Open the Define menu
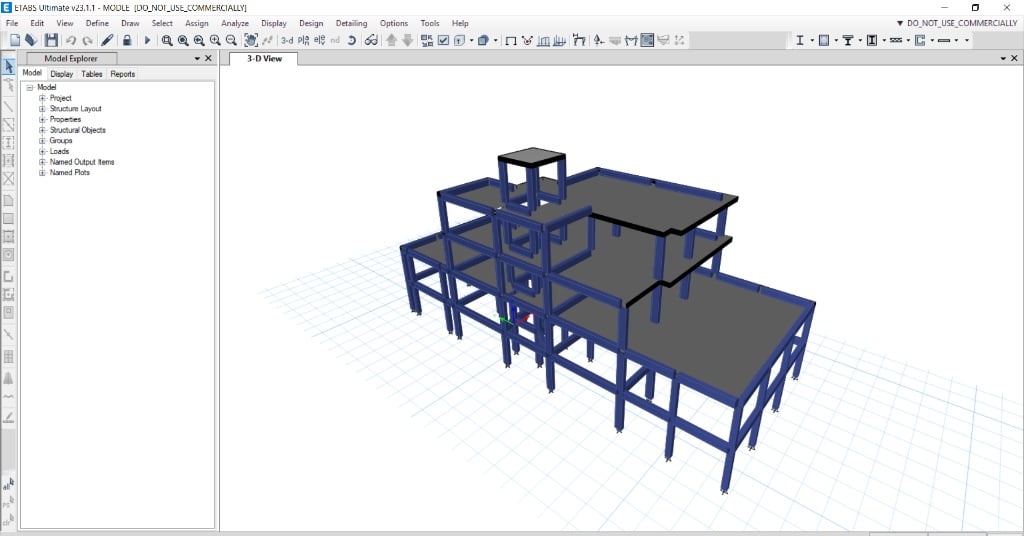 coord(97,23)
